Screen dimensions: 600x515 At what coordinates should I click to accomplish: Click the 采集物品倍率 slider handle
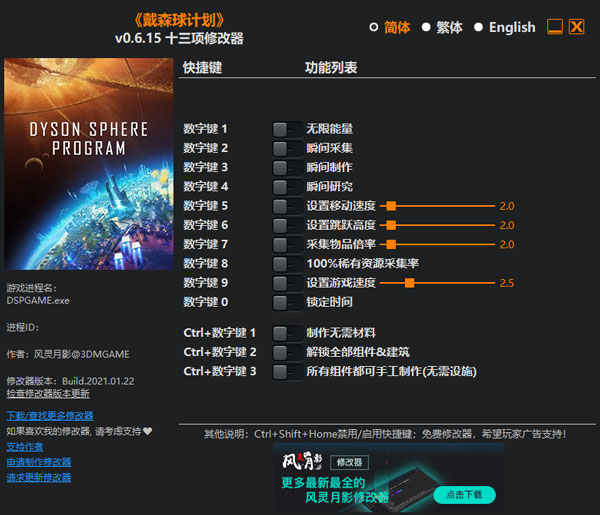pos(391,244)
